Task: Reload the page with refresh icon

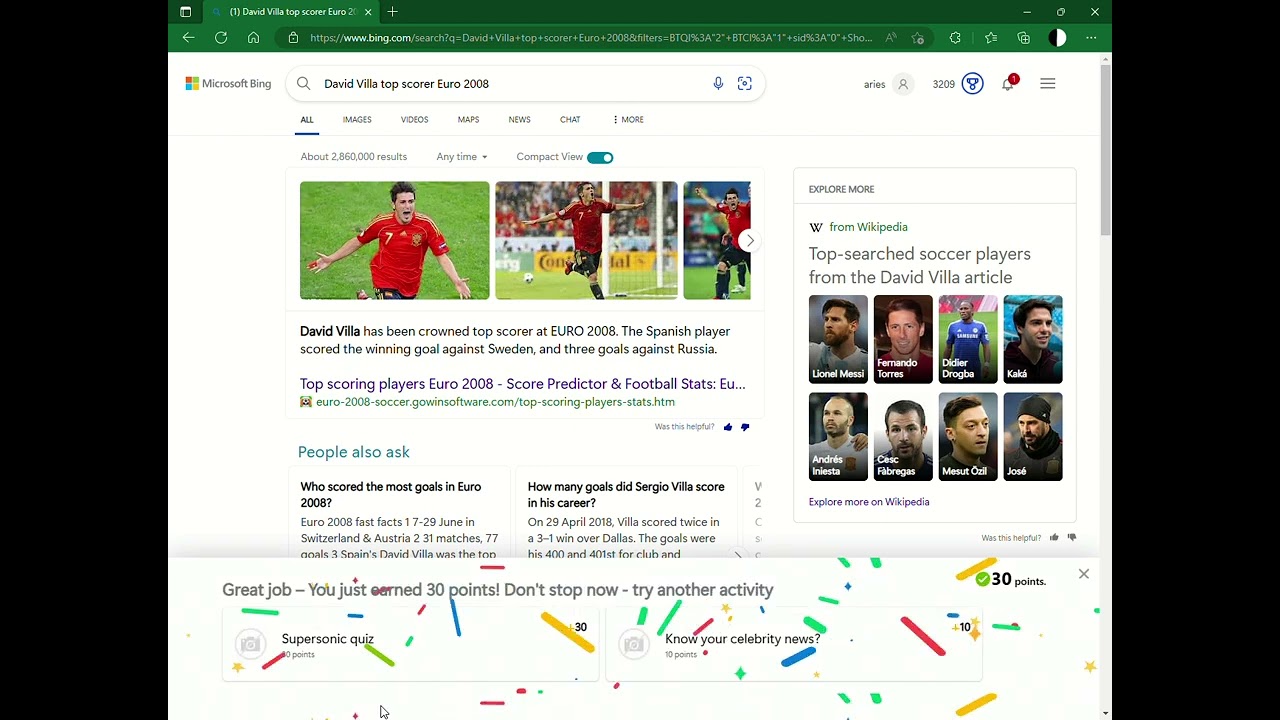Action: click(x=221, y=38)
